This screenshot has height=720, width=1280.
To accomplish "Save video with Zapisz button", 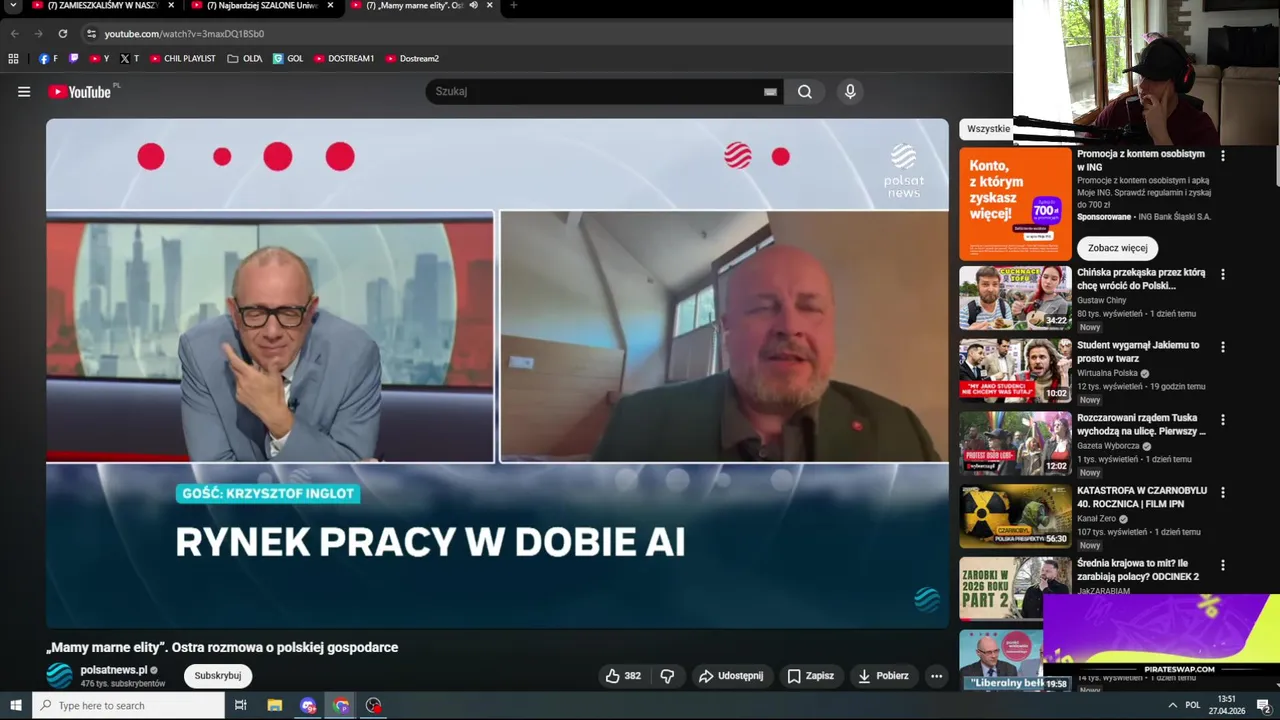I will [x=811, y=676].
